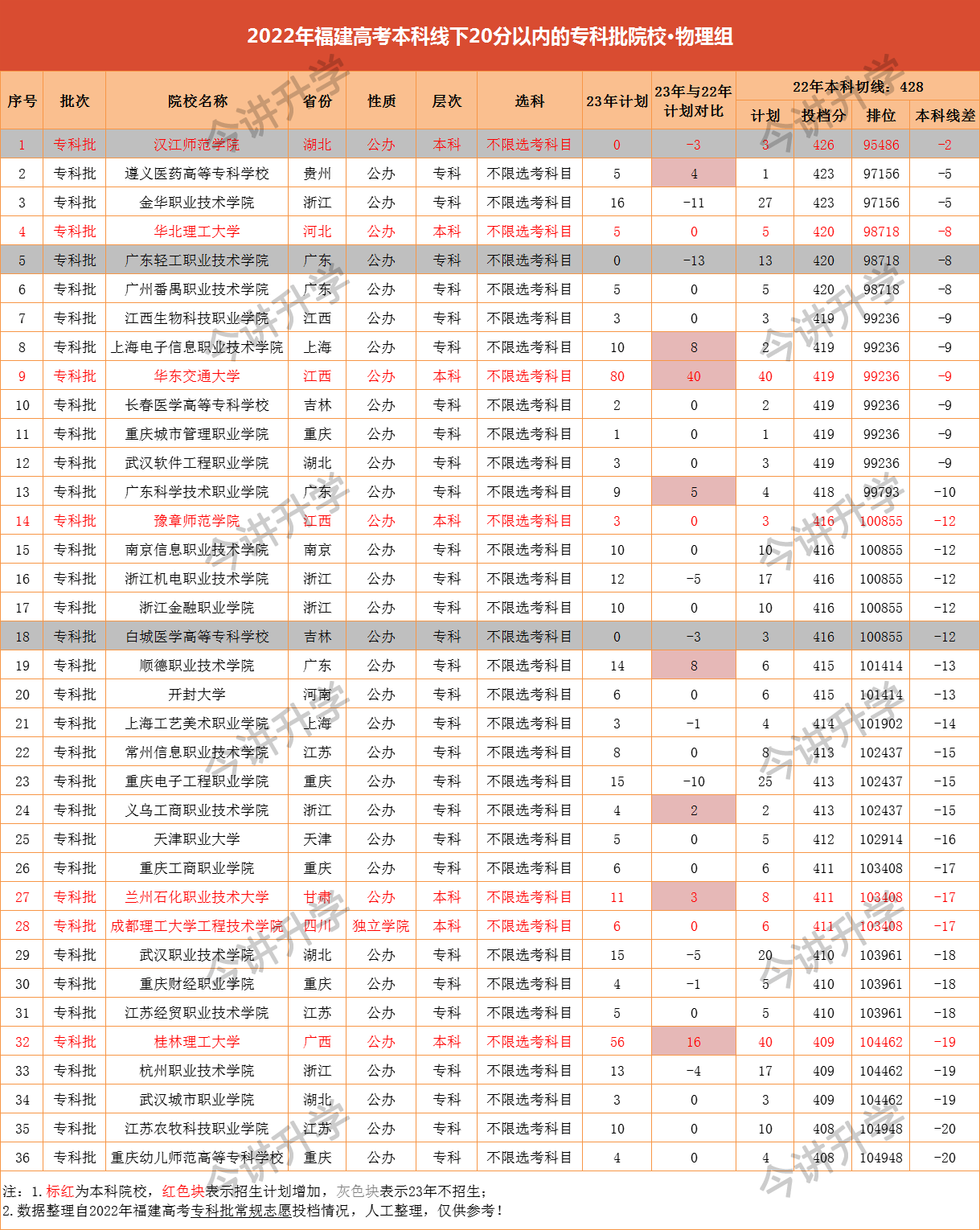Screen dimensions: 980x1230
Task: Click the 浙江金融职业学院 cell
Action: point(197,608)
